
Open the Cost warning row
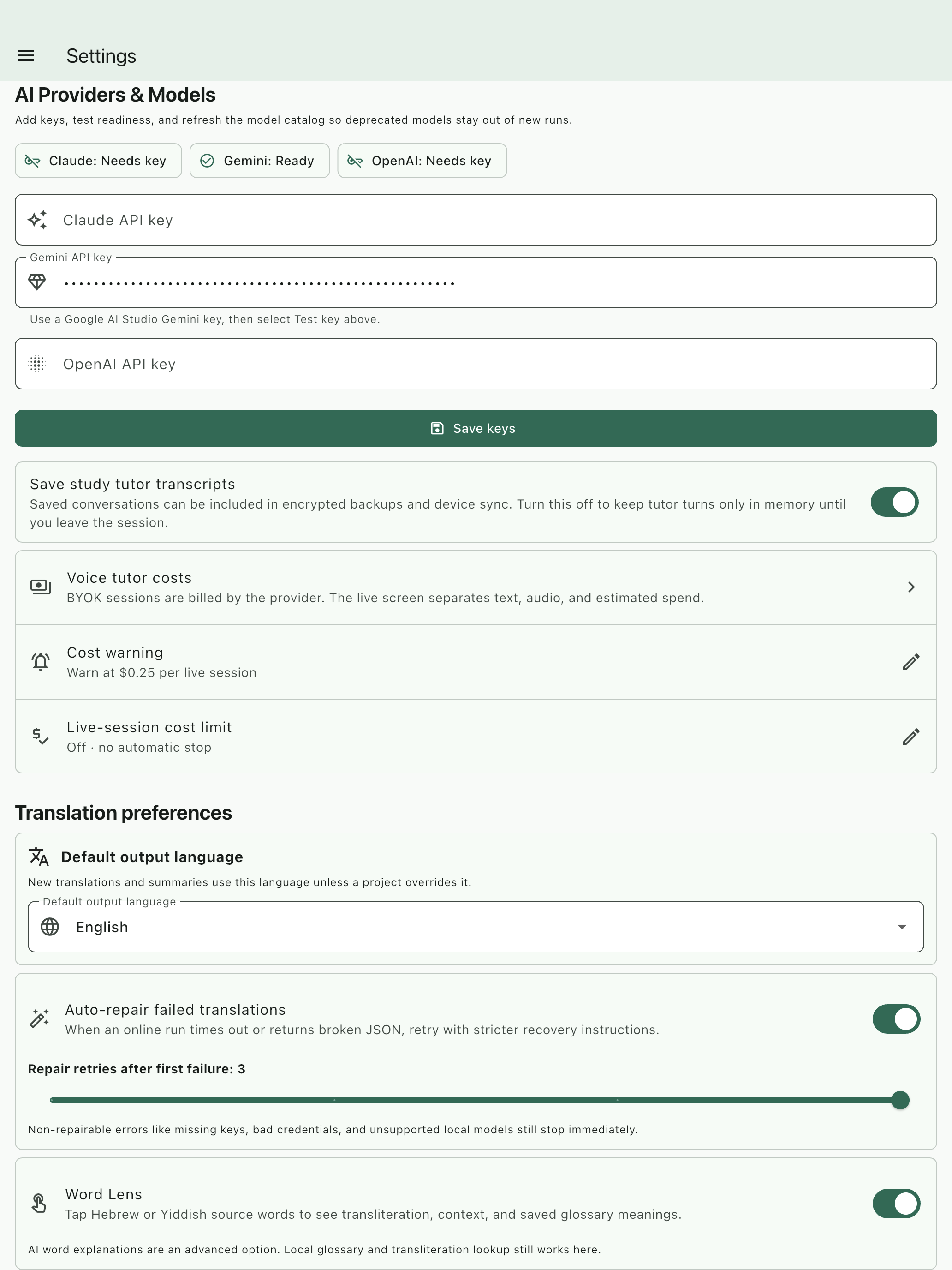[476, 662]
